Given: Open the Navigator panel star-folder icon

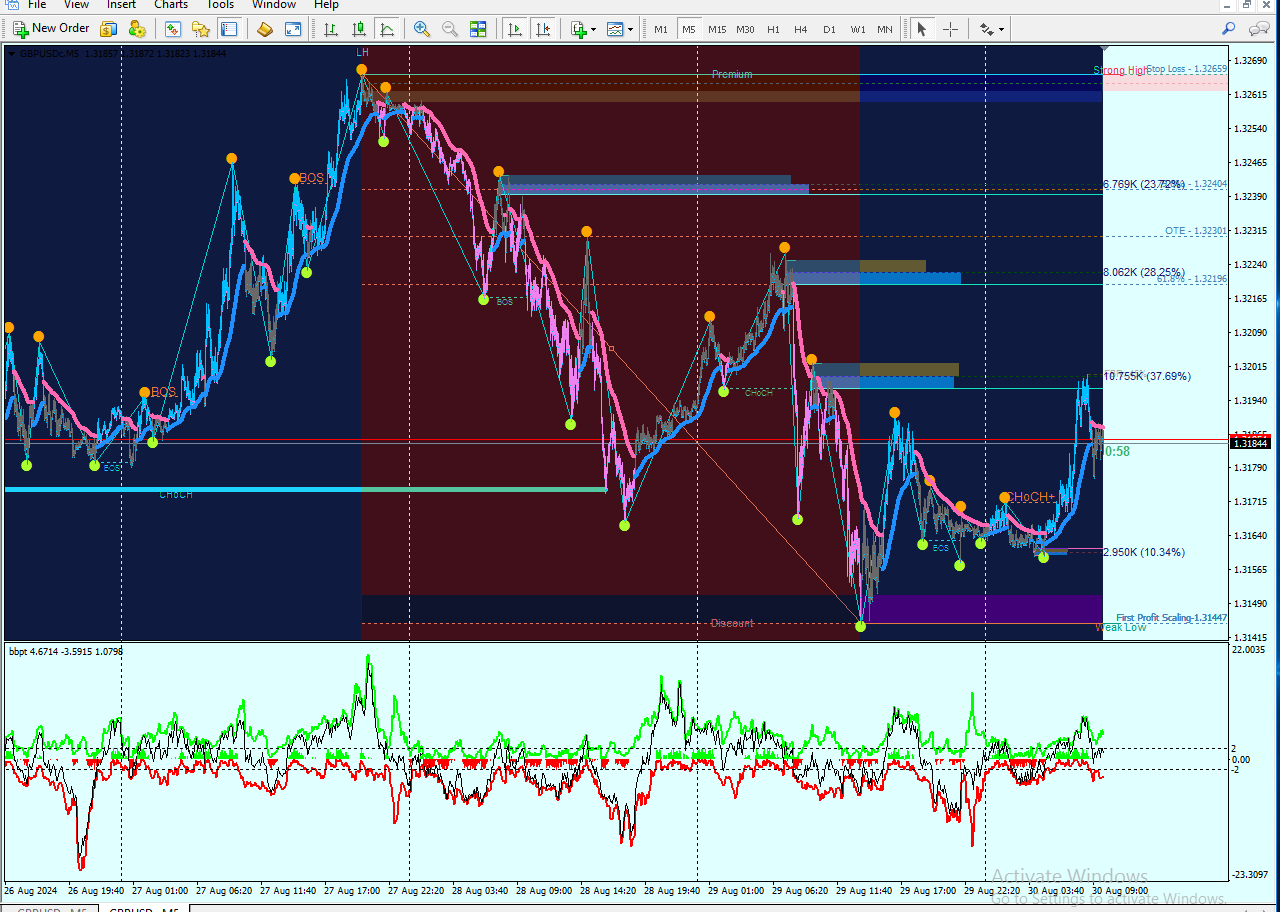Looking at the screenshot, I should pos(200,29).
